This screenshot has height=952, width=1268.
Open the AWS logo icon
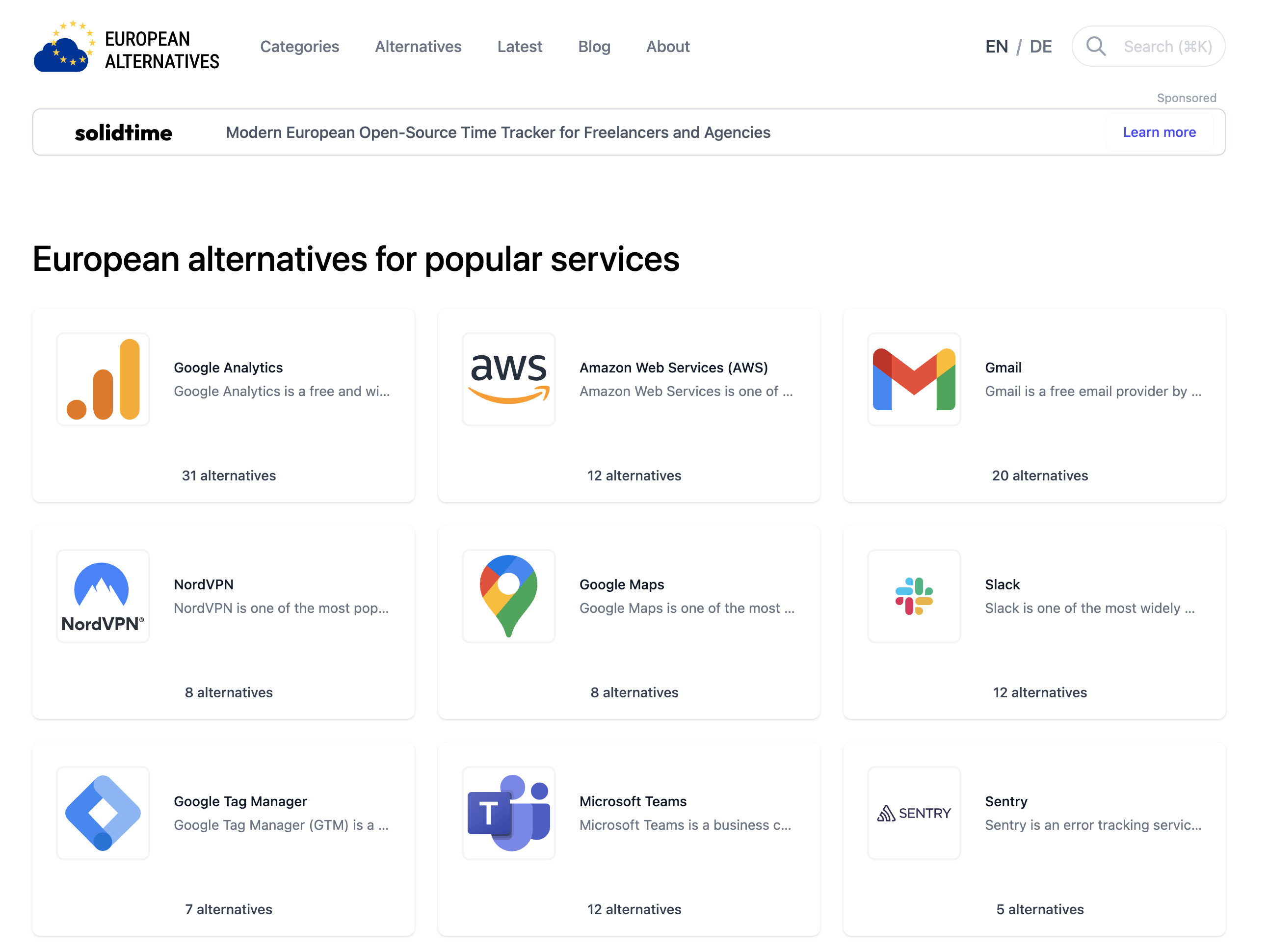508,379
